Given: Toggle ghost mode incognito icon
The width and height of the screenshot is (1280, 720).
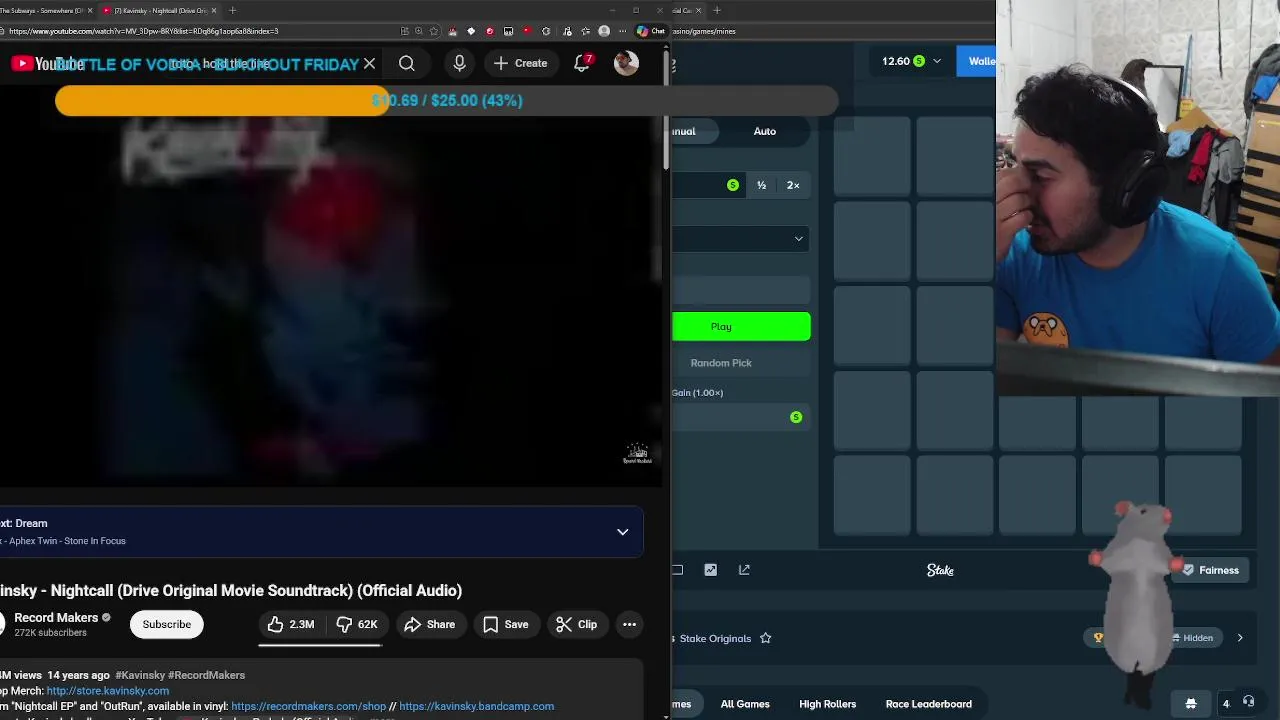Looking at the screenshot, I should click(1191, 704).
